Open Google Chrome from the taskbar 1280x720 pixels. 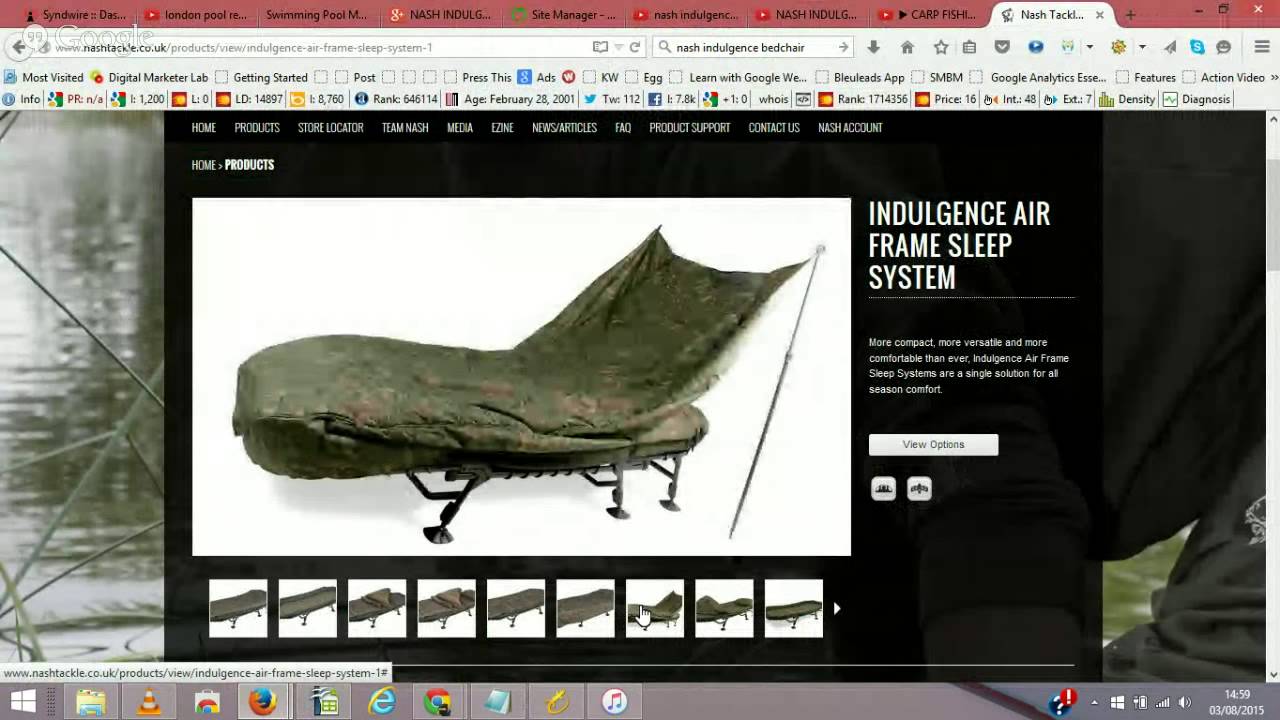coord(438,702)
